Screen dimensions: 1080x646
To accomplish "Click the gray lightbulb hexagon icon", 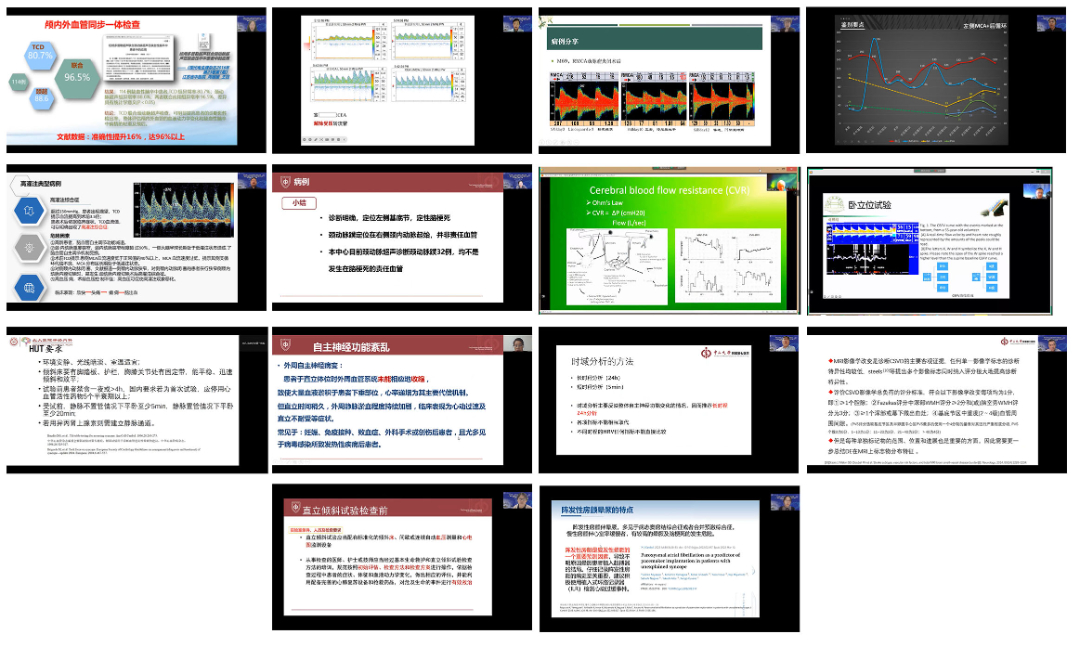I will 29,249.
